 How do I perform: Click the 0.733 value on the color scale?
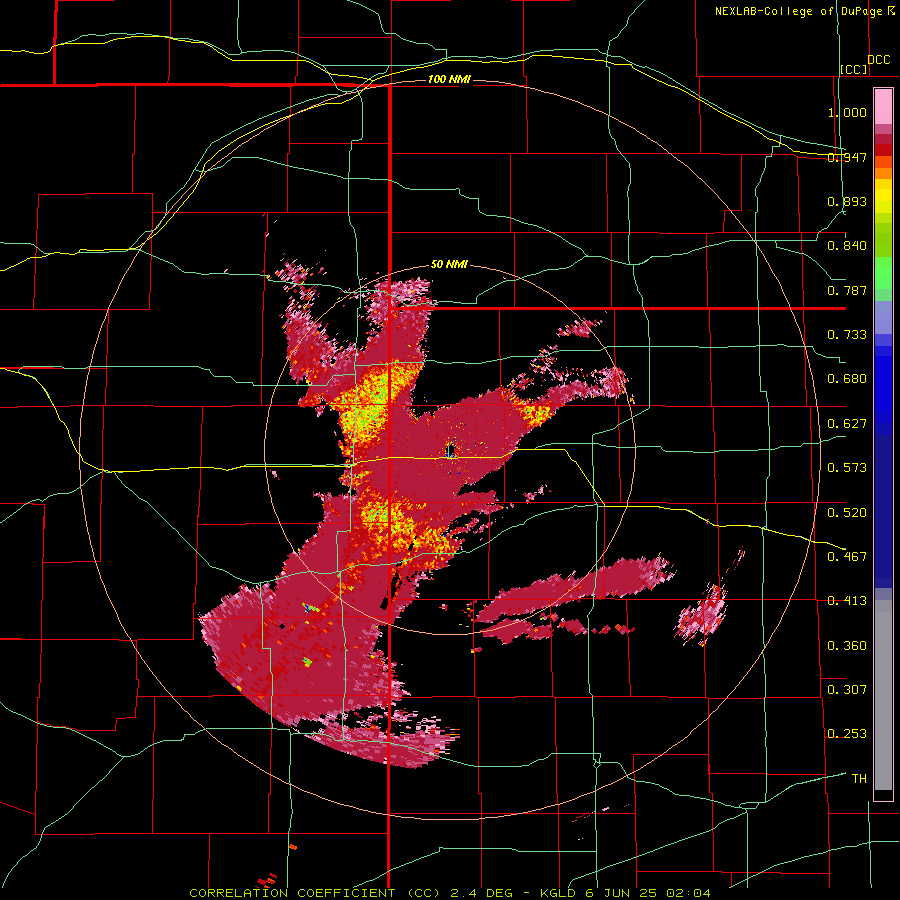(x=847, y=335)
